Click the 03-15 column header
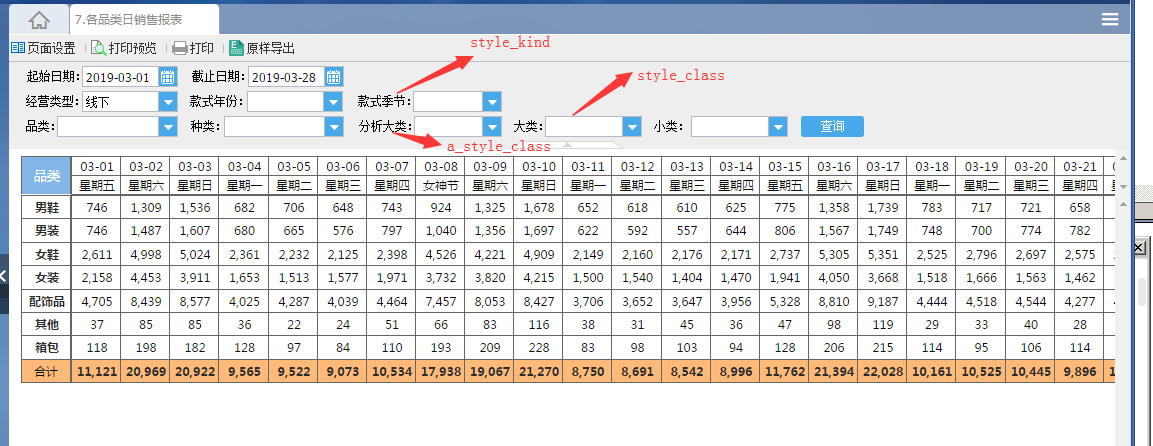The width and height of the screenshot is (1153, 446). coord(785,166)
